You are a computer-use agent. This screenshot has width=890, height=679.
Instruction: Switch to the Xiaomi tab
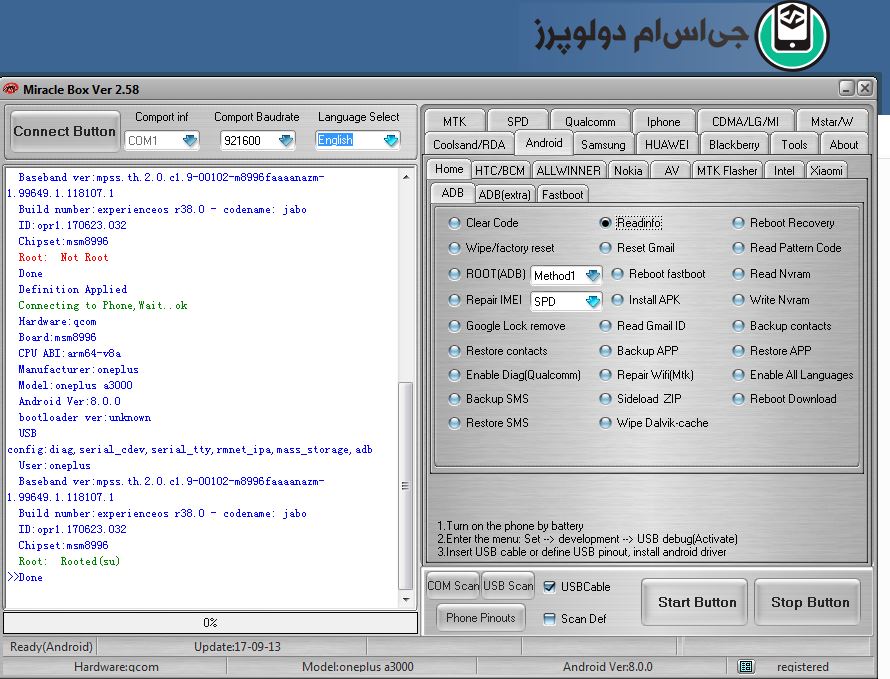826,170
